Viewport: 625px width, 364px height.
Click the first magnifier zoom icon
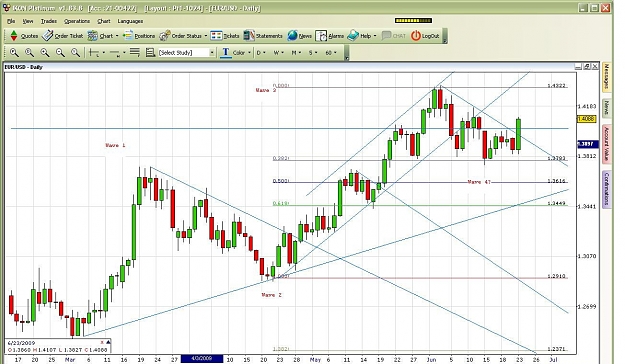(x=14, y=52)
